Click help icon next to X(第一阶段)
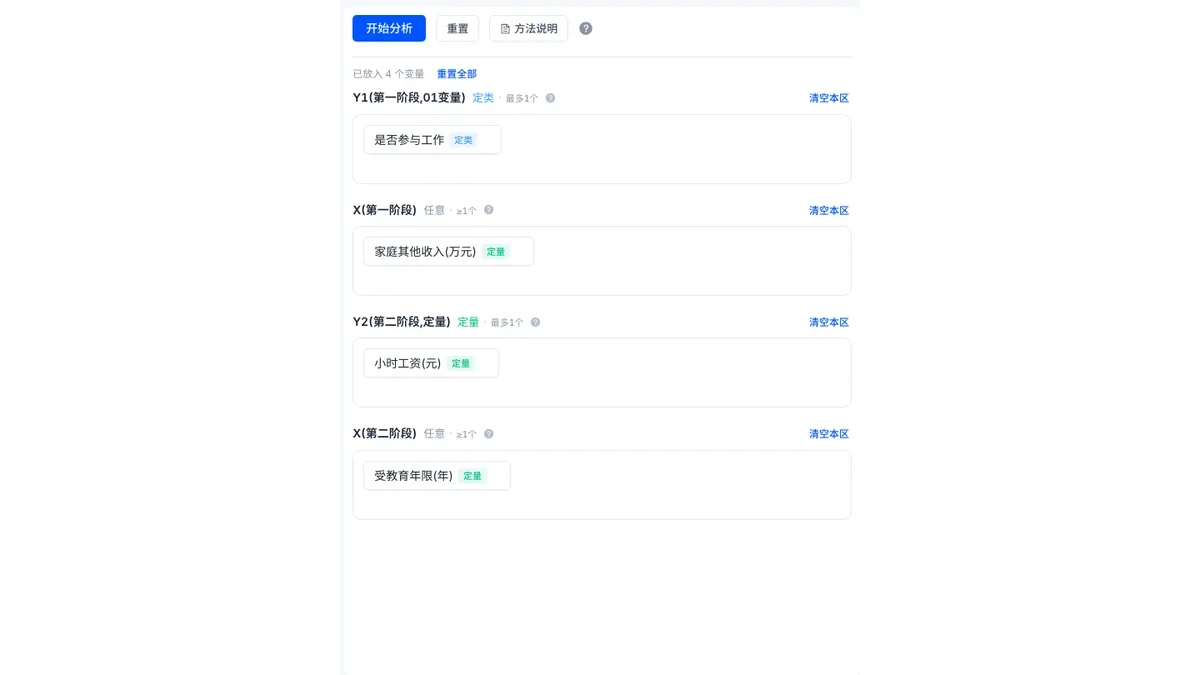Image resolution: width=1200 pixels, height=675 pixels. tap(489, 210)
